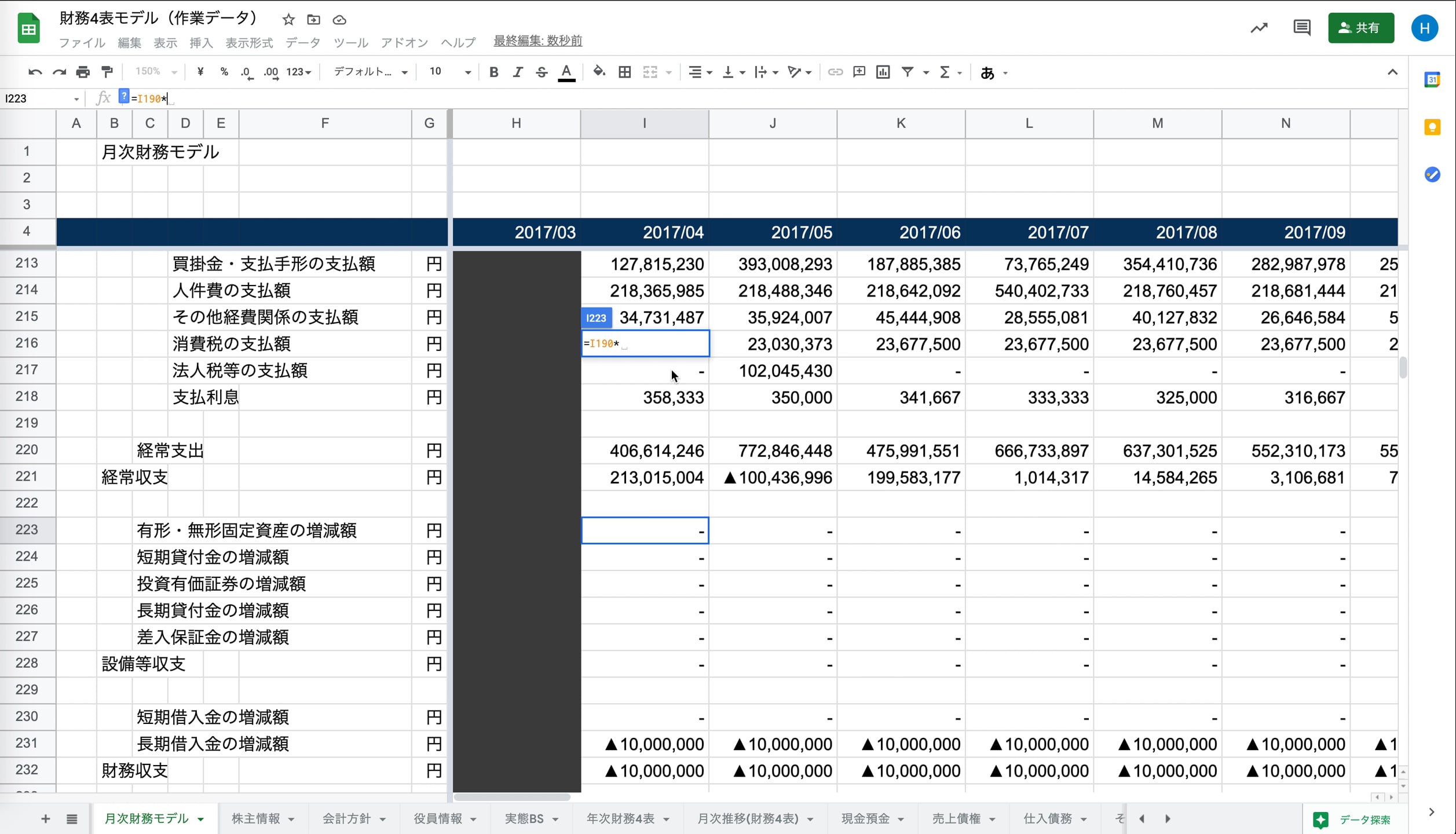Screen dimensions: 1456x834
Task: Insert a link
Action: [x=836, y=72]
